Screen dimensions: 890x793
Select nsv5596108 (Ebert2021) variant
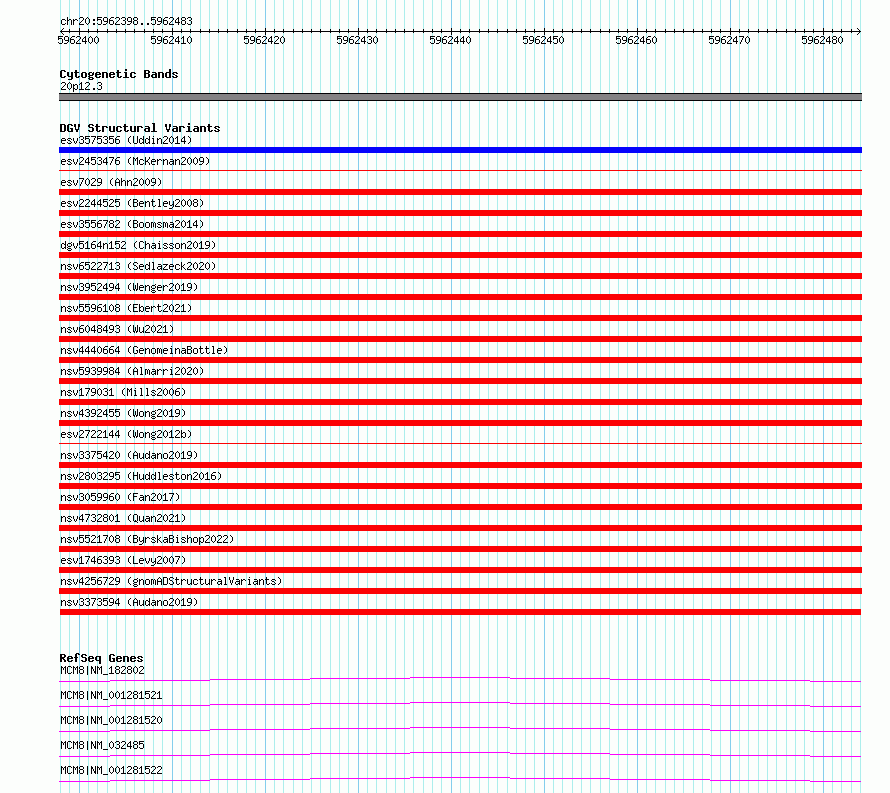click(126, 308)
